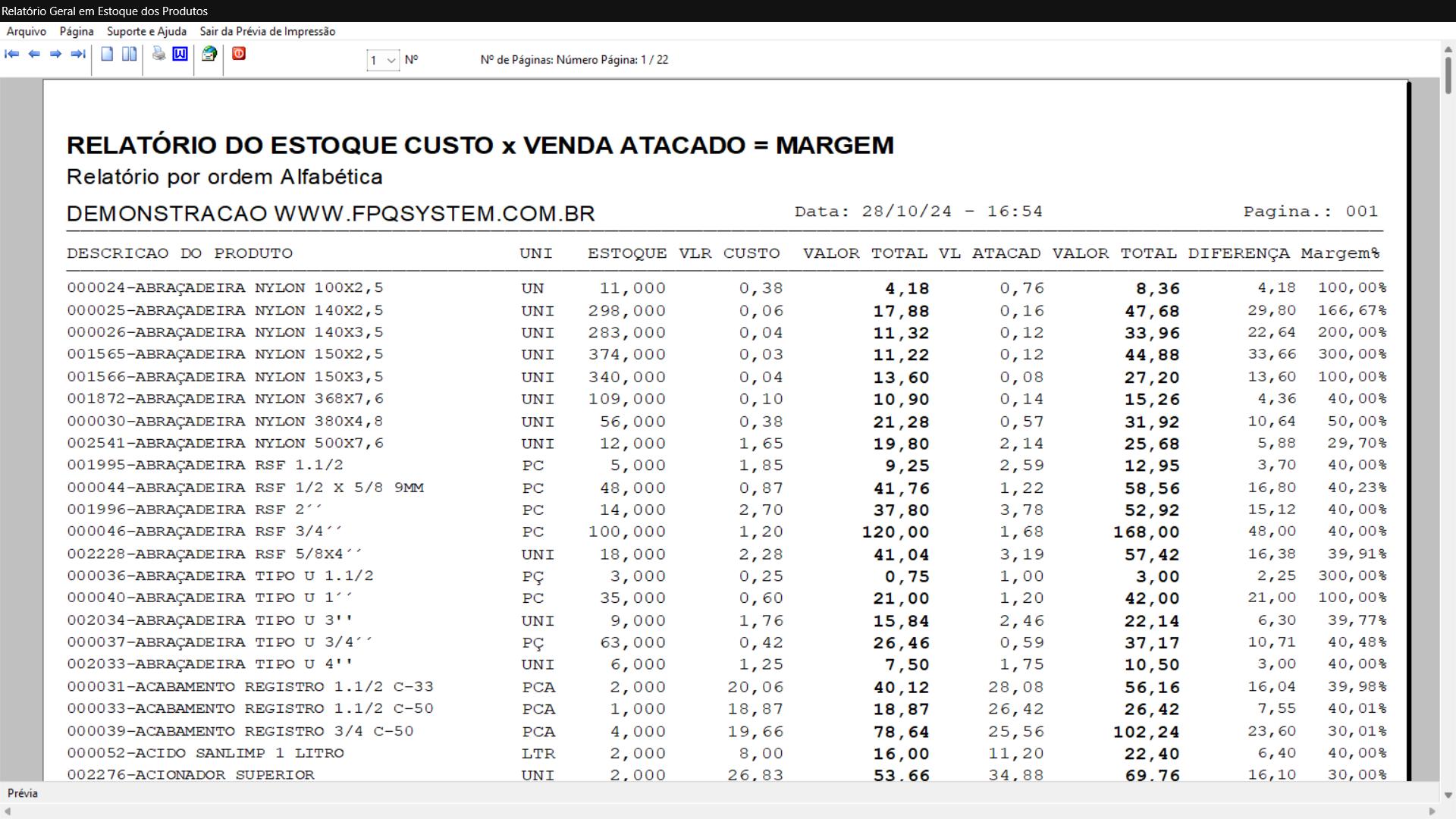Click DESCRICAO DO PRODUTO column header
1456x819 pixels.
180,253
